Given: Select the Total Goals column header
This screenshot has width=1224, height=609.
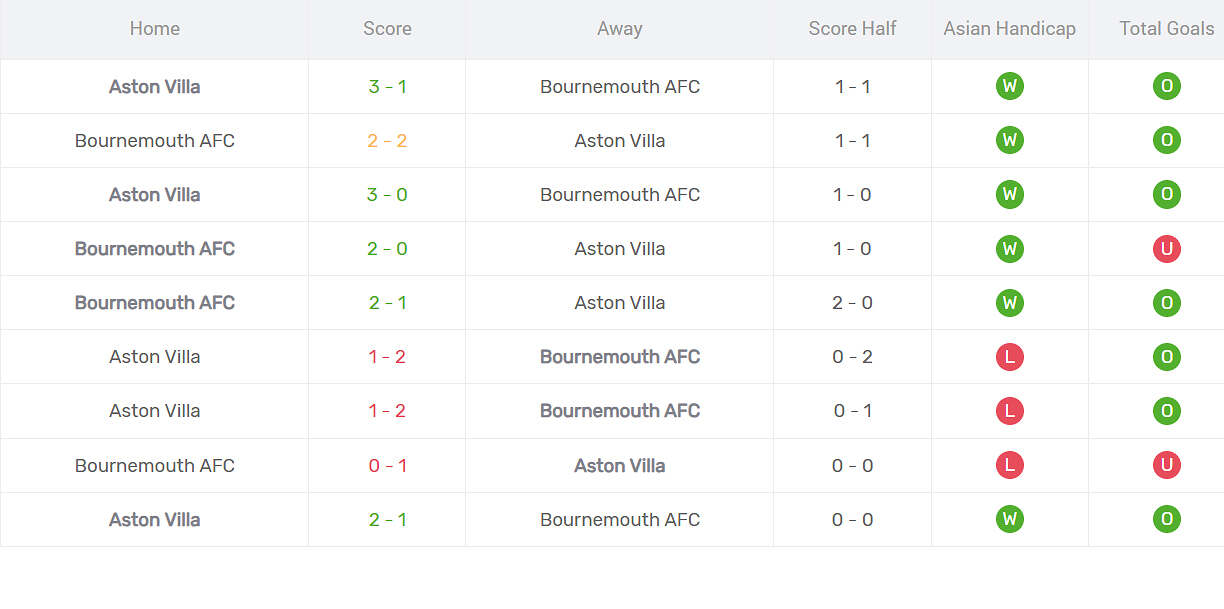Looking at the screenshot, I should [x=1166, y=29].
